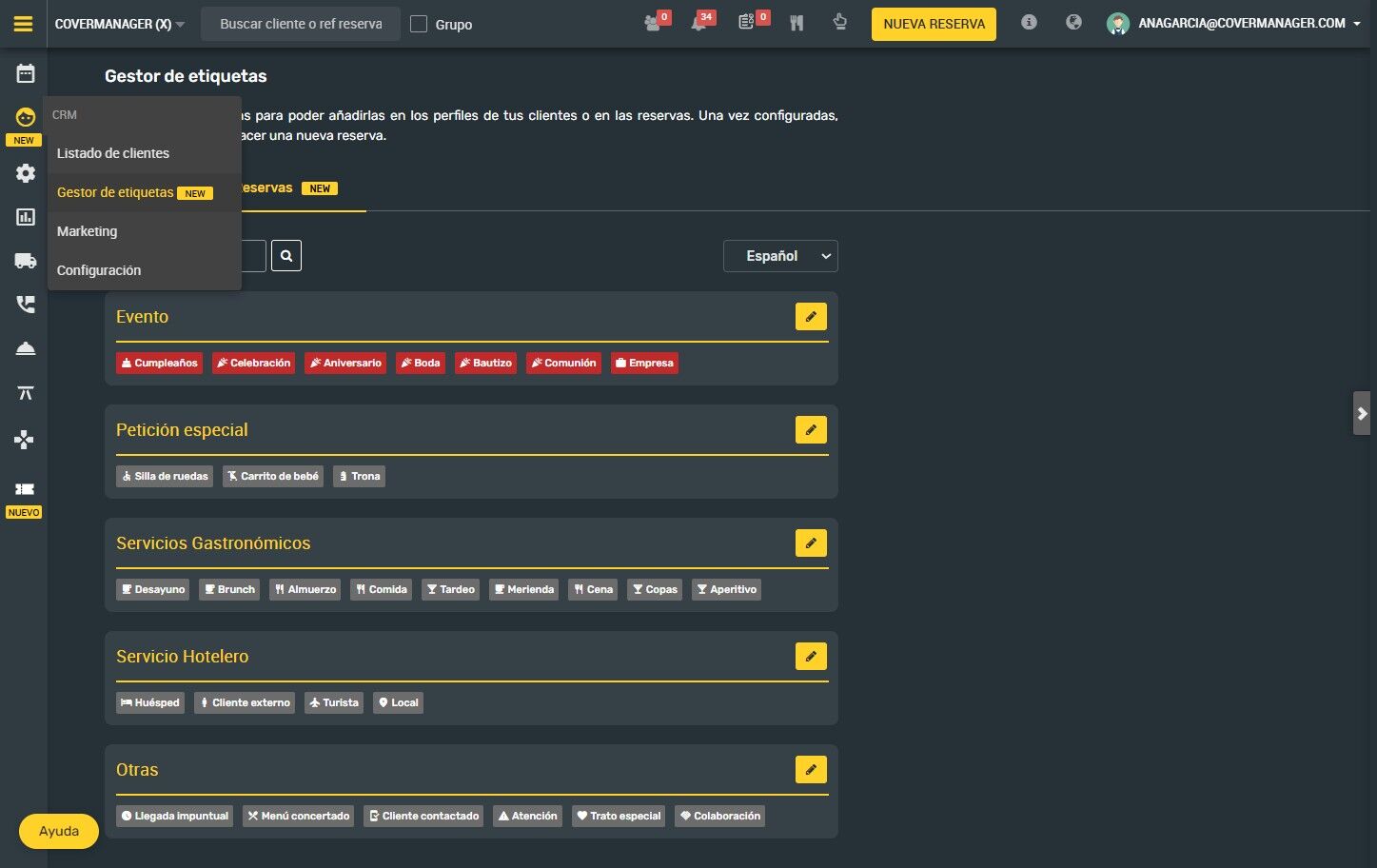Expand the right side panel arrow
The image size is (1377, 868).
click(x=1362, y=413)
